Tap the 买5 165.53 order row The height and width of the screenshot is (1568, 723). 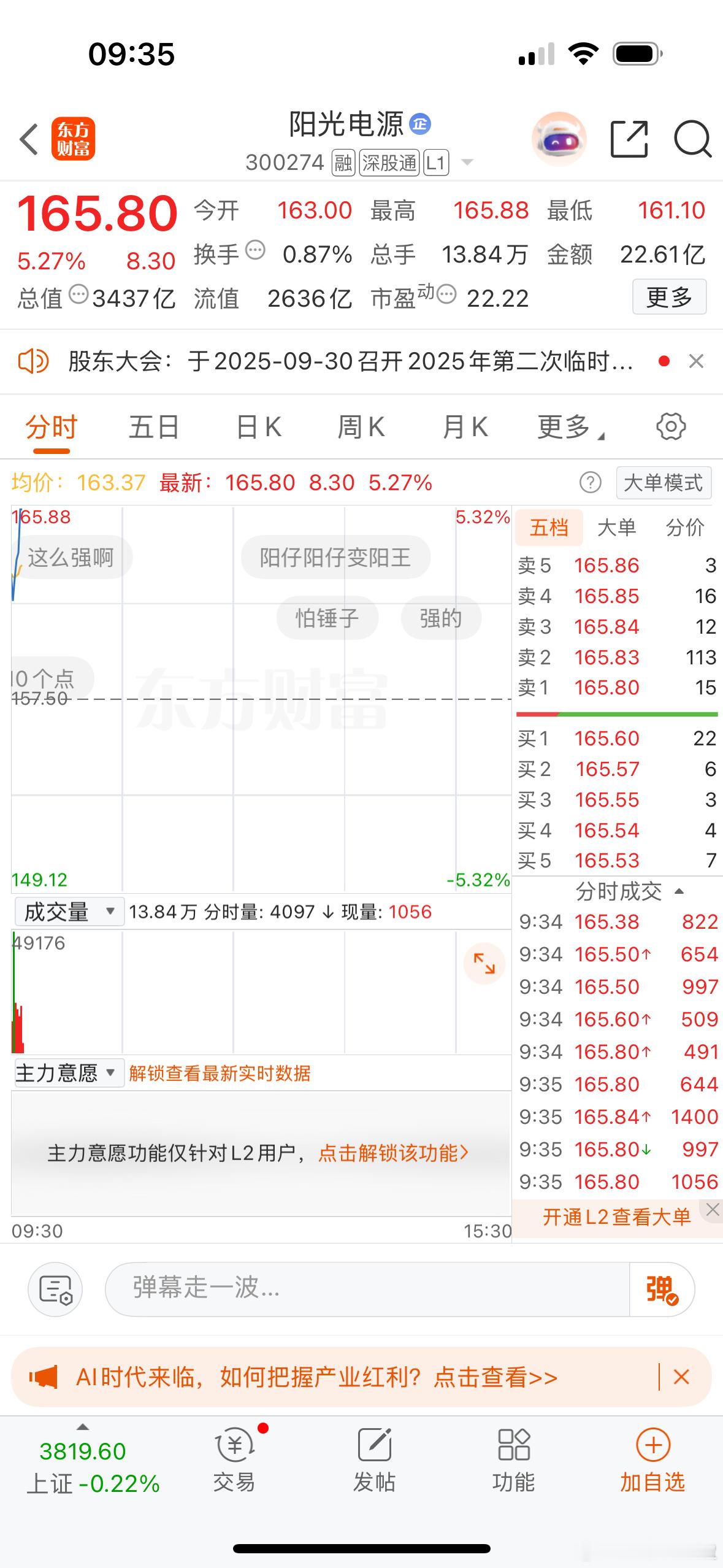click(617, 861)
